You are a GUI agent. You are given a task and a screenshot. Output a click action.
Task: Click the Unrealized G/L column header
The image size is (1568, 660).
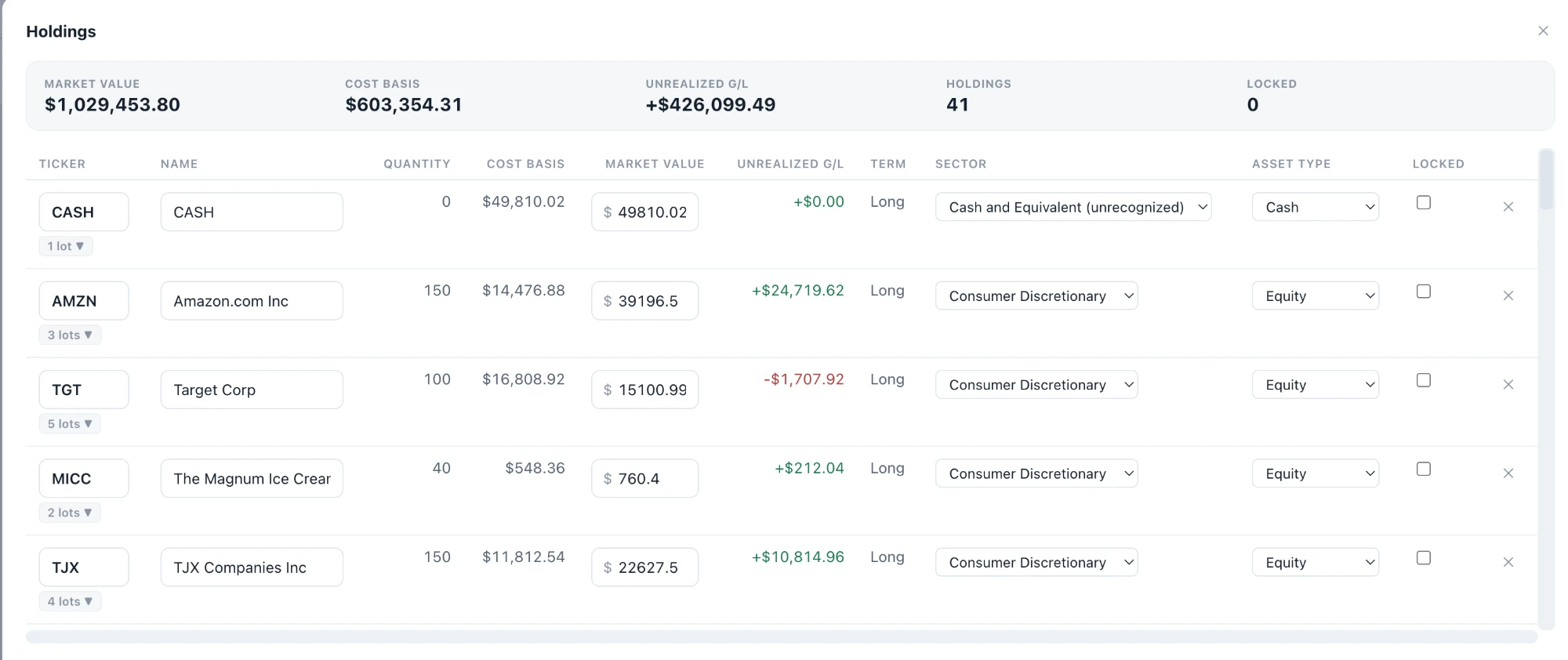point(790,164)
